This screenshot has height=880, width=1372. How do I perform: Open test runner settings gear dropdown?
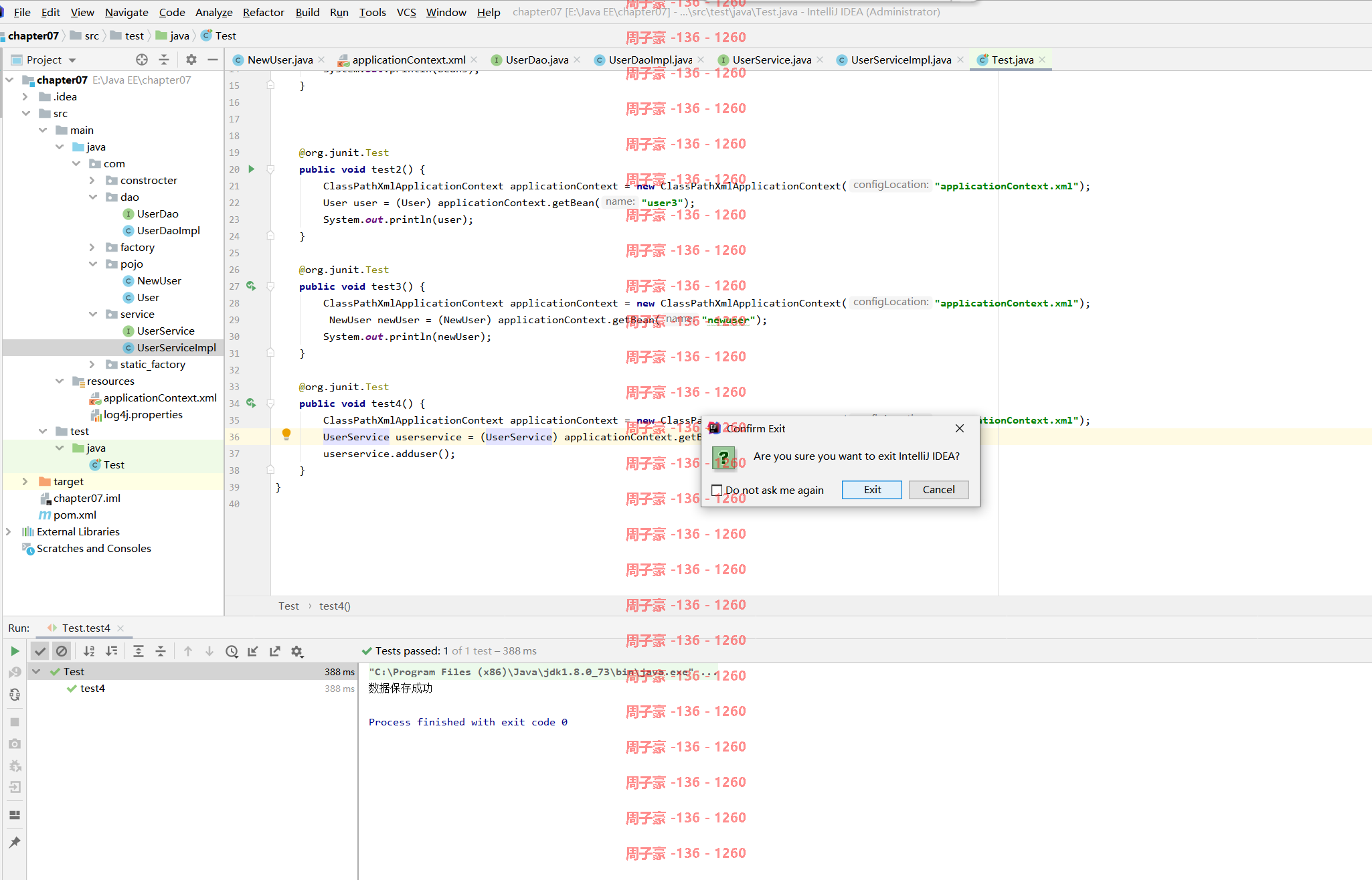297,651
